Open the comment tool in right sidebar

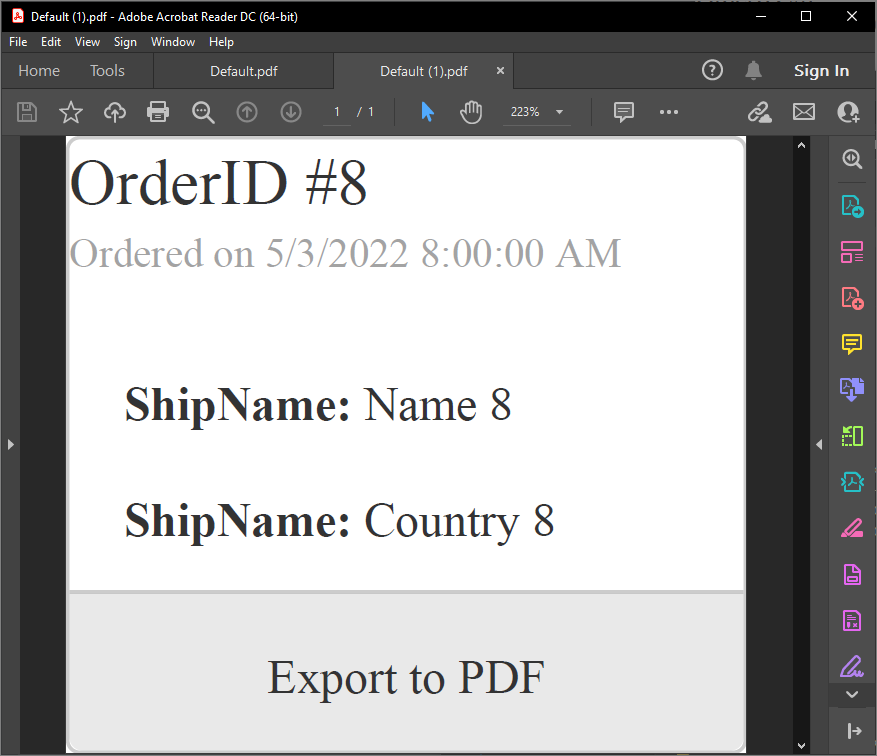tap(851, 344)
